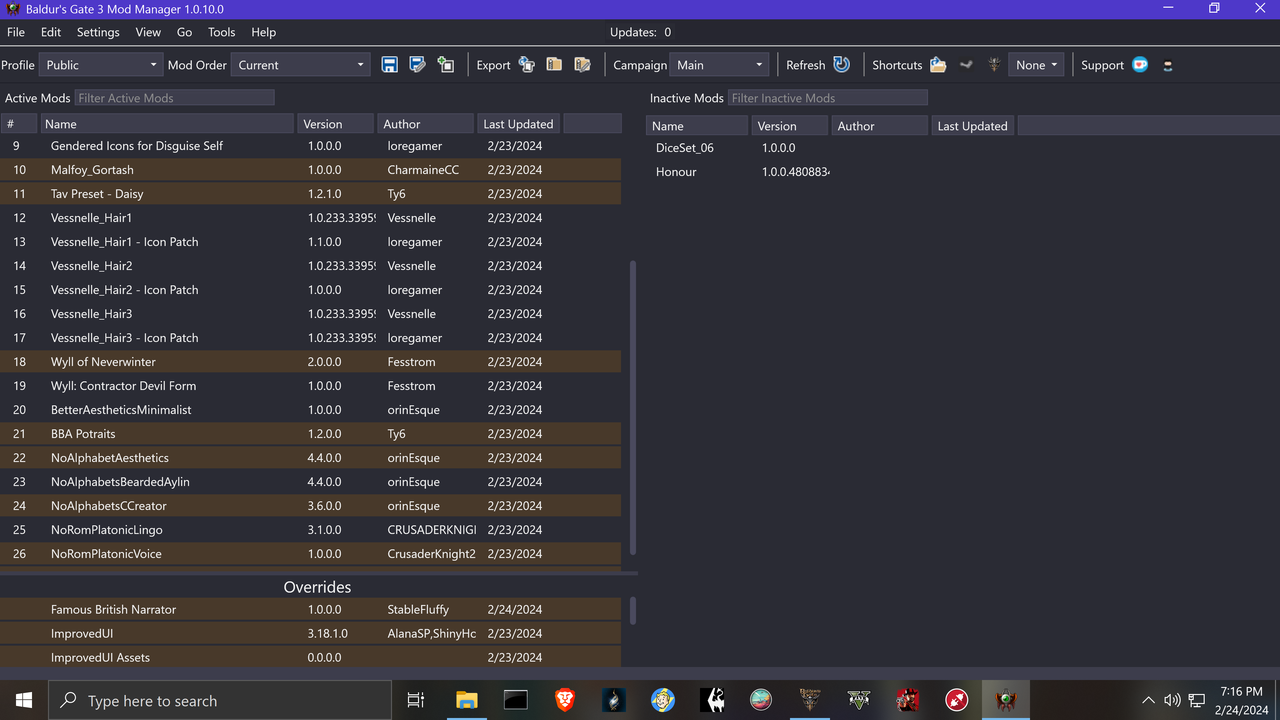Select the NoAlphabetAesthetics mod

pyautogui.click(x=310, y=458)
